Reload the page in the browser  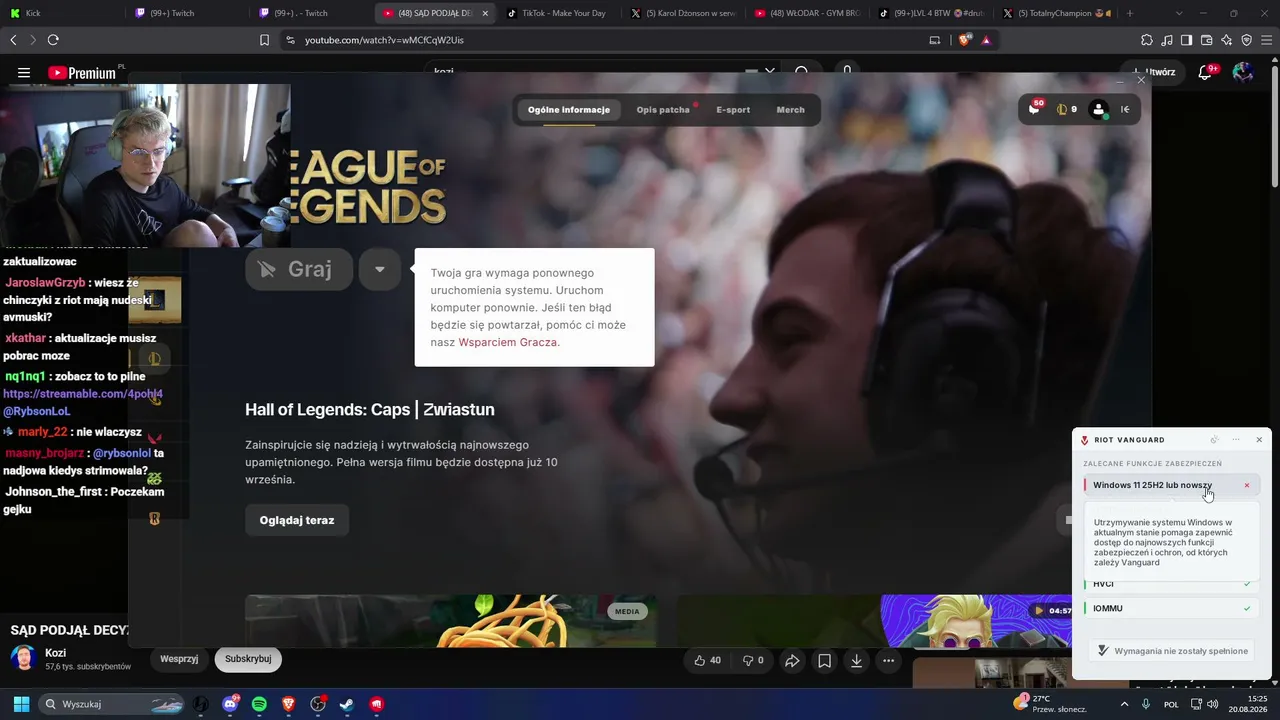pos(53,40)
